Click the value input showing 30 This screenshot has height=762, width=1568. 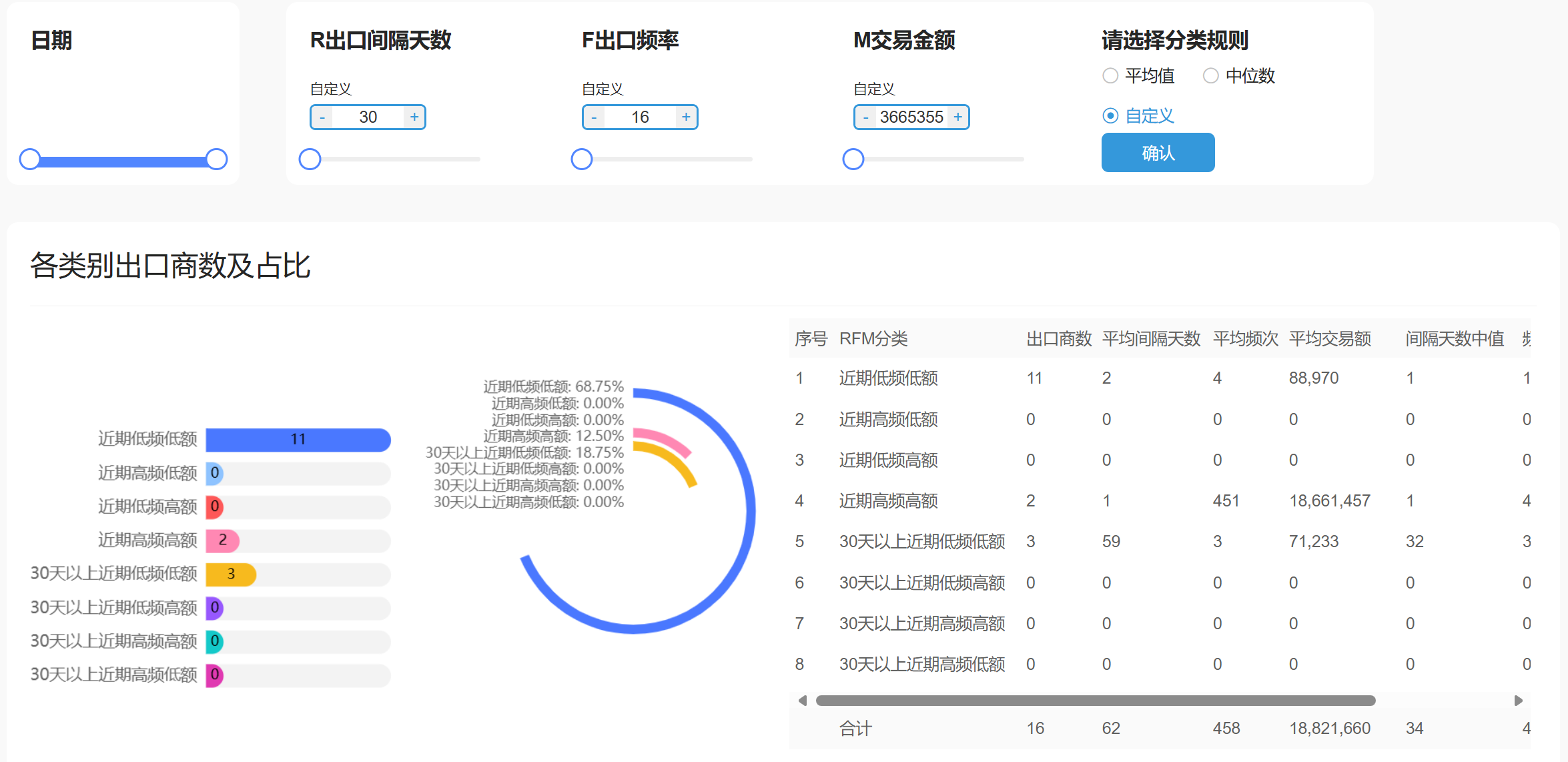click(x=368, y=116)
